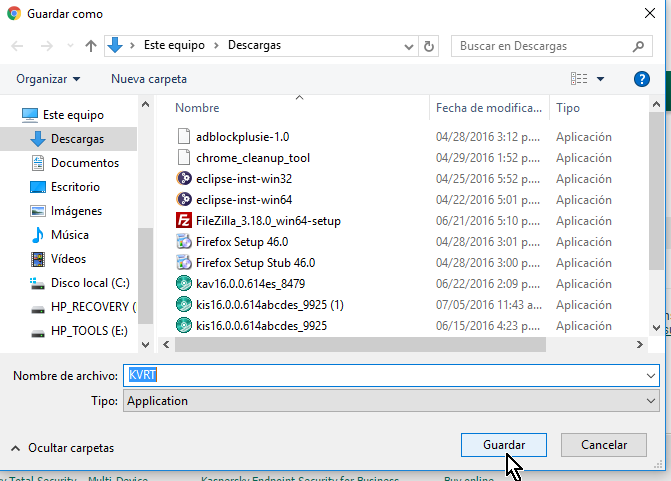
Task: Click the Chrome icon in the title bar
Action: point(14,13)
